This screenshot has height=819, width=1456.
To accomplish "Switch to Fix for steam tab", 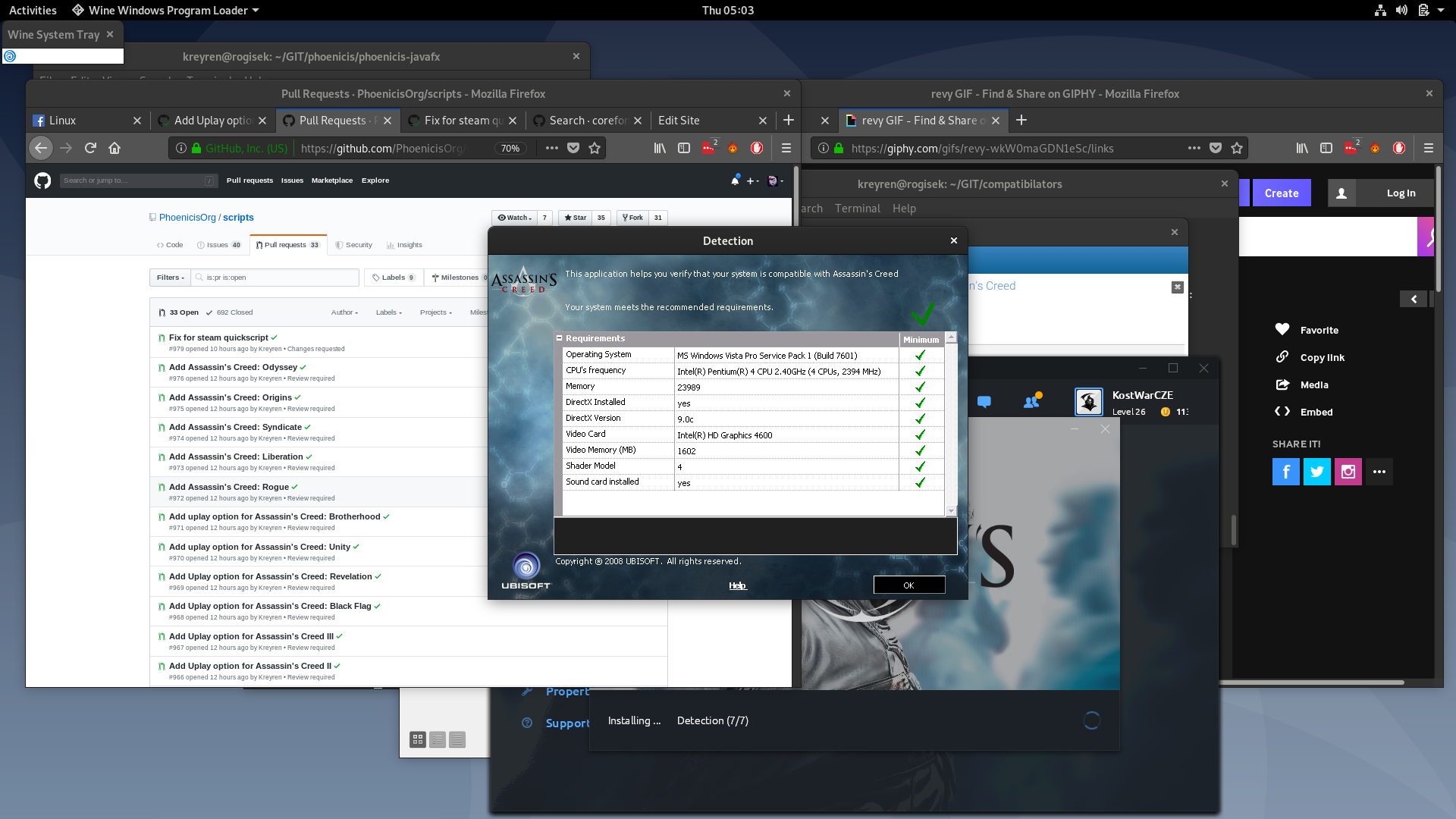I will pos(463,121).
